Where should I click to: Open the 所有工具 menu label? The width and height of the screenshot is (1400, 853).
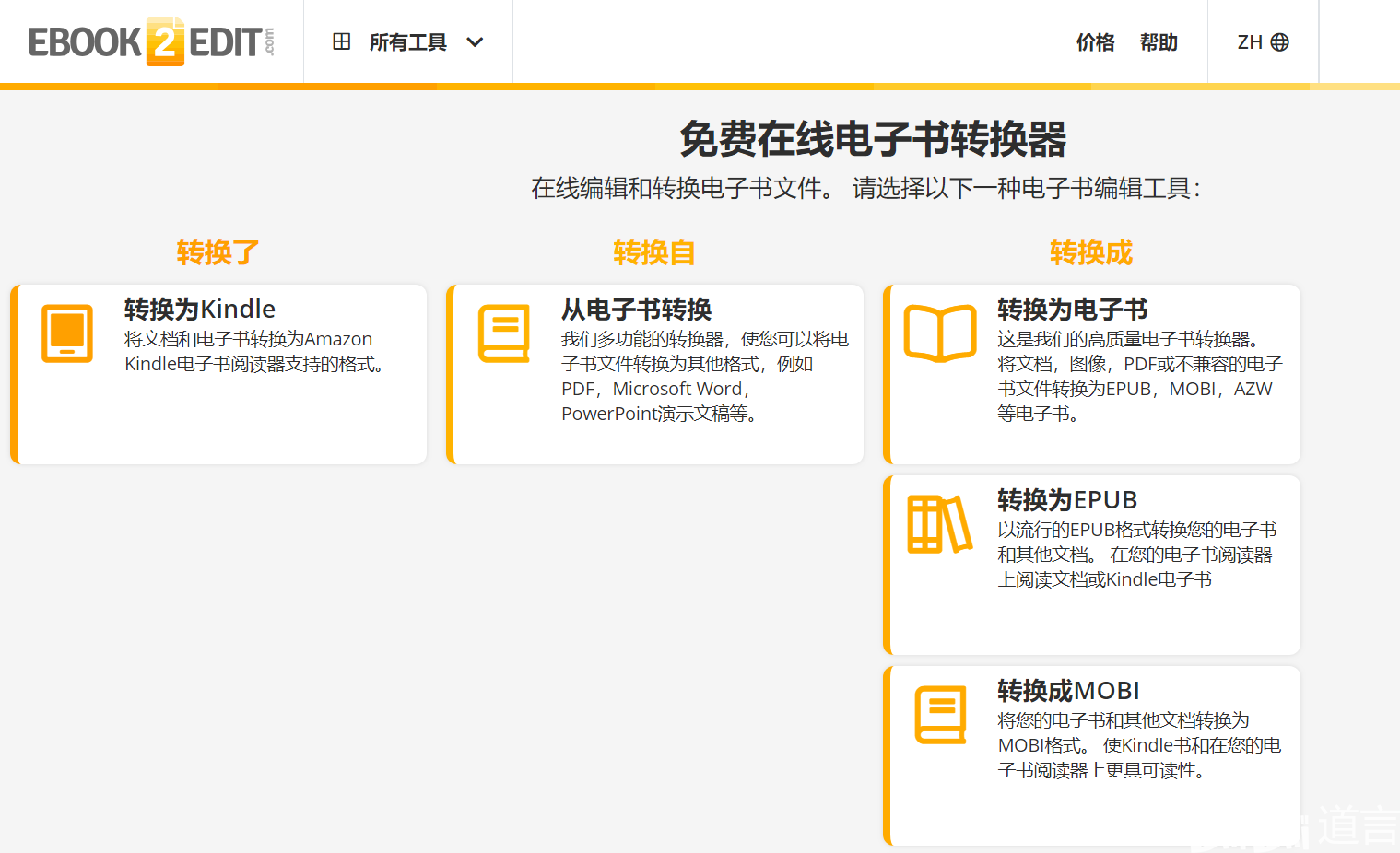click(x=408, y=42)
